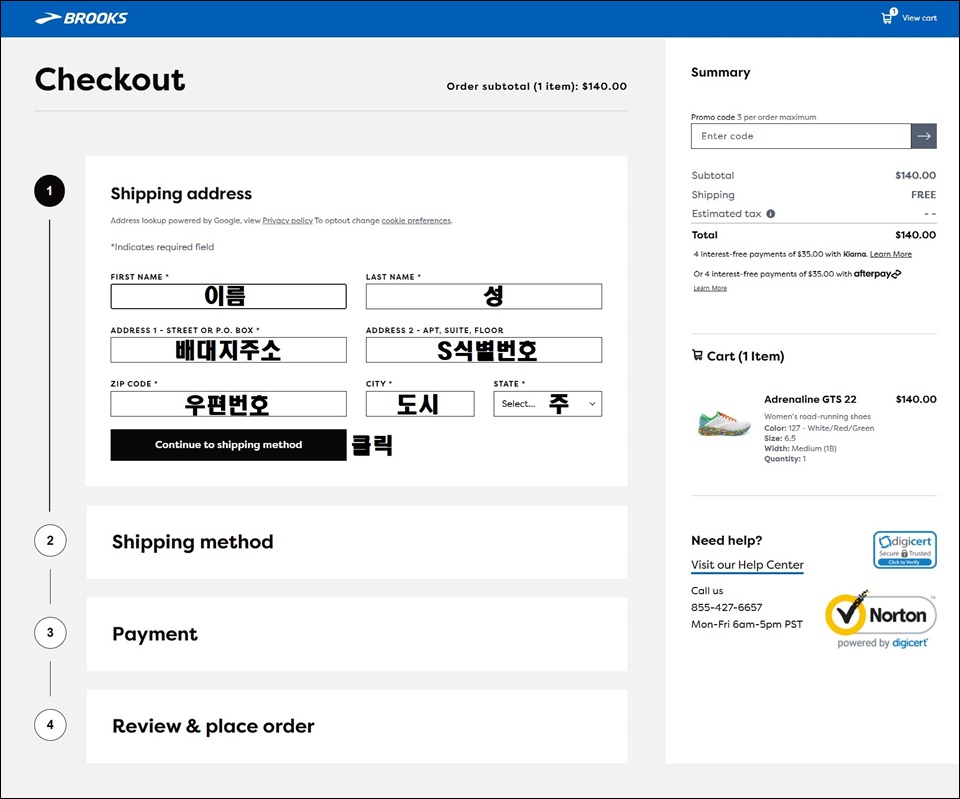Focus the Address 1 street field
This screenshot has height=799, width=960.
pyautogui.click(x=228, y=350)
